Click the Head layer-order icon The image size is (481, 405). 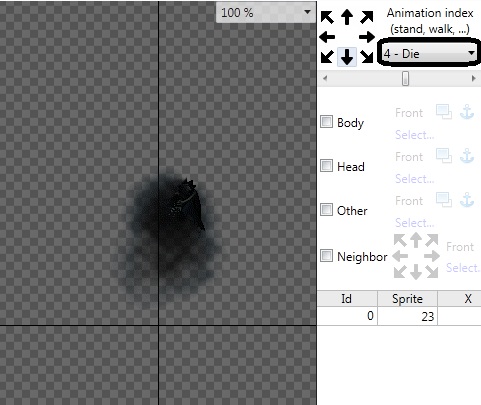(444, 156)
